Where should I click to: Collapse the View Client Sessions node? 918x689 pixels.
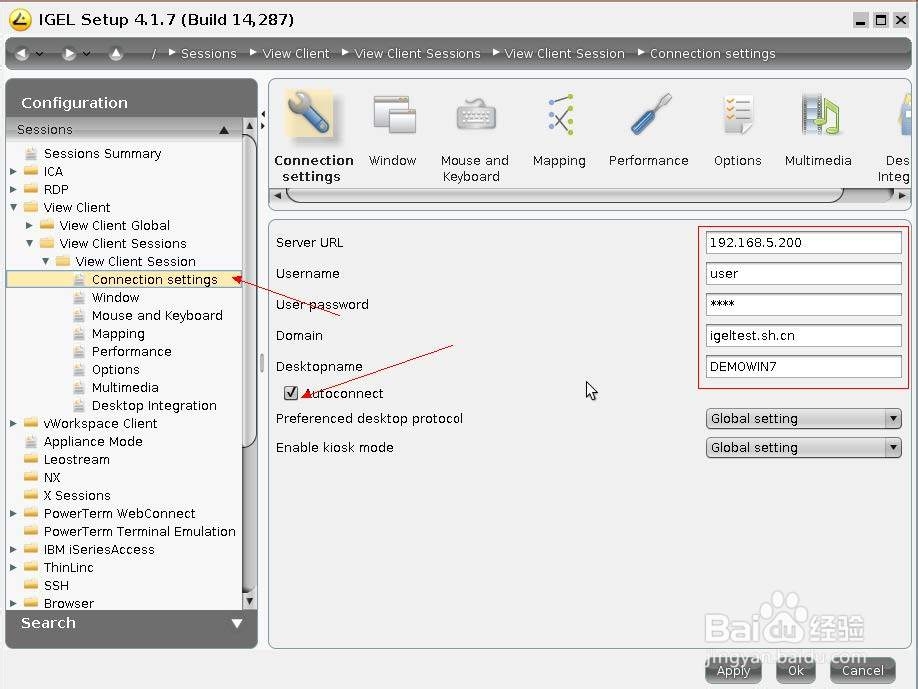coord(29,243)
